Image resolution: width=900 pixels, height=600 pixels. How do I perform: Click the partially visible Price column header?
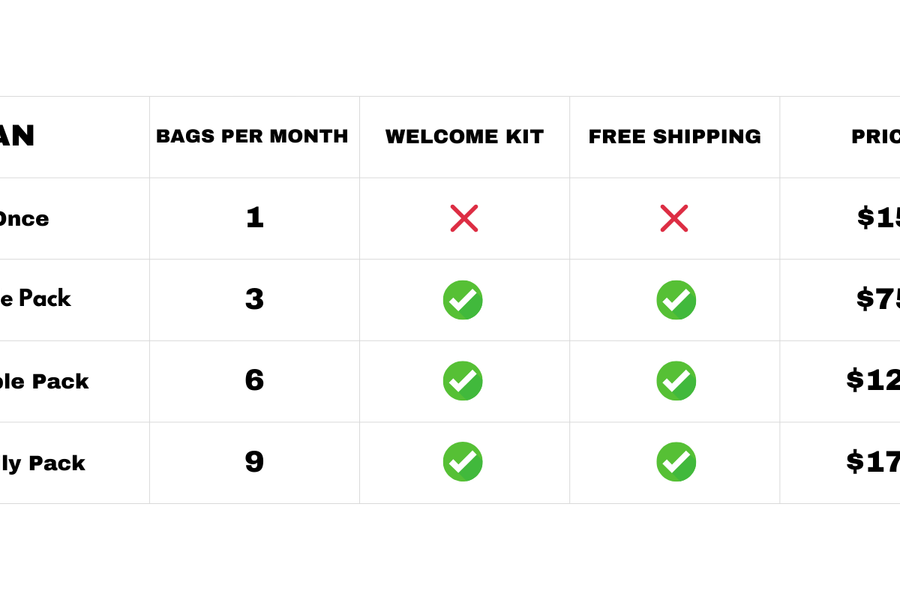[x=875, y=137]
